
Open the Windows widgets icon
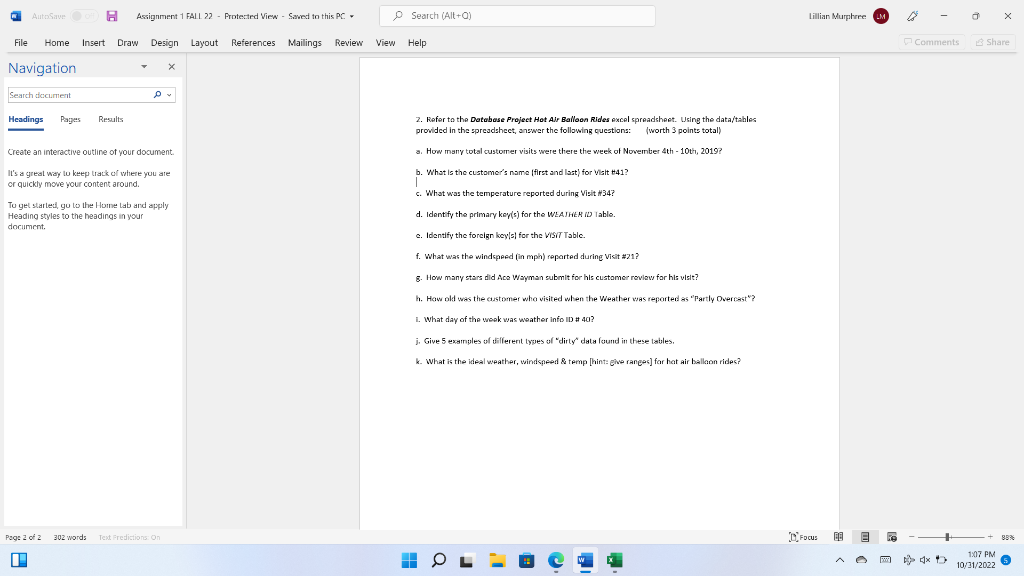tap(19, 560)
